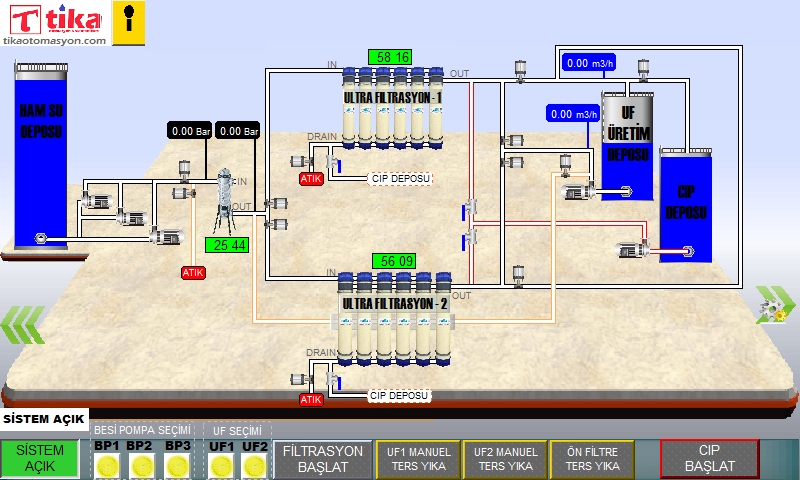Start filtration with FİLTRASYON BAŞLAT
The height and width of the screenshot is (480, 800).
tap(321, 459)
